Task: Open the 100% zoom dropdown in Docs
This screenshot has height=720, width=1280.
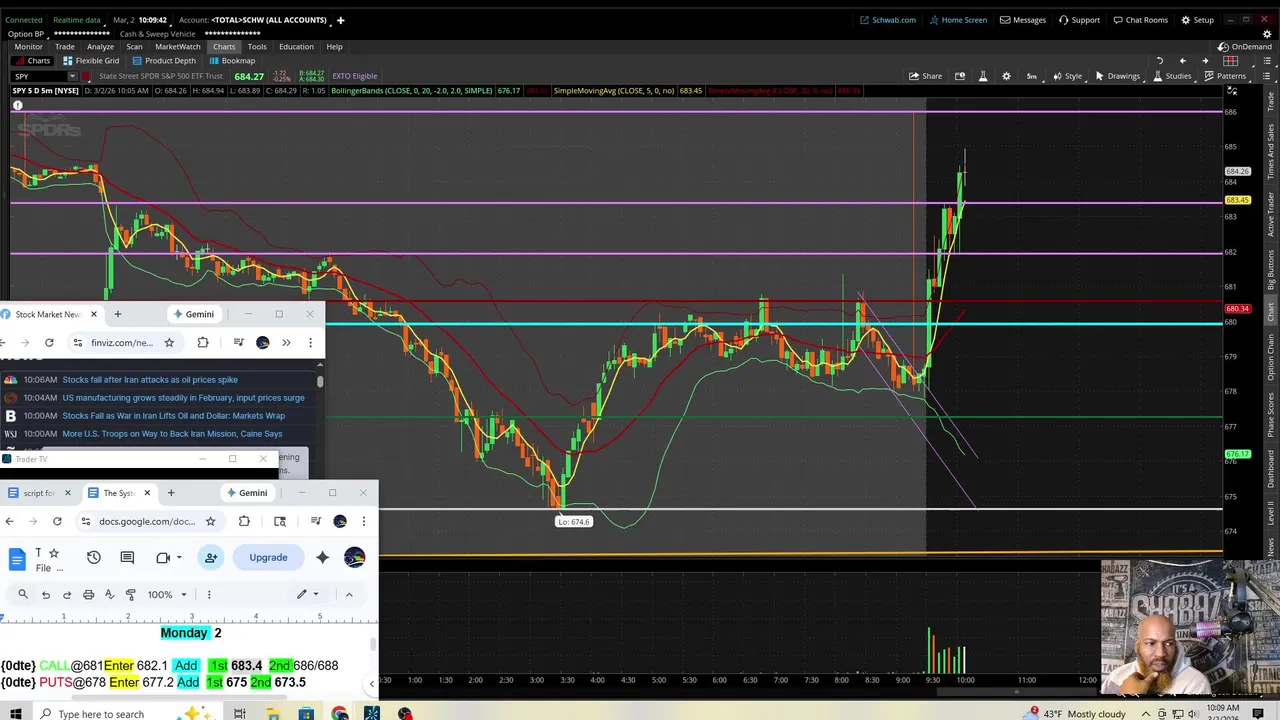Action: click(167, 595)
